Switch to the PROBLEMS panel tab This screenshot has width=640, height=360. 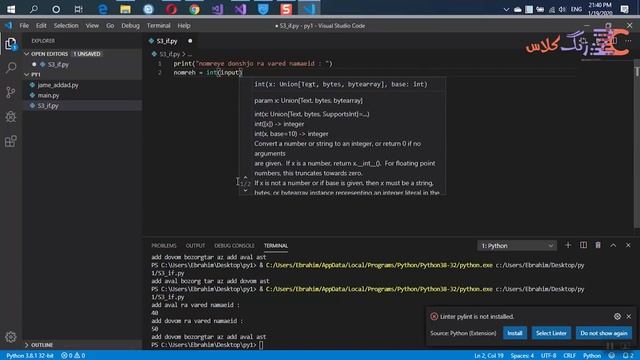[164, 246]
